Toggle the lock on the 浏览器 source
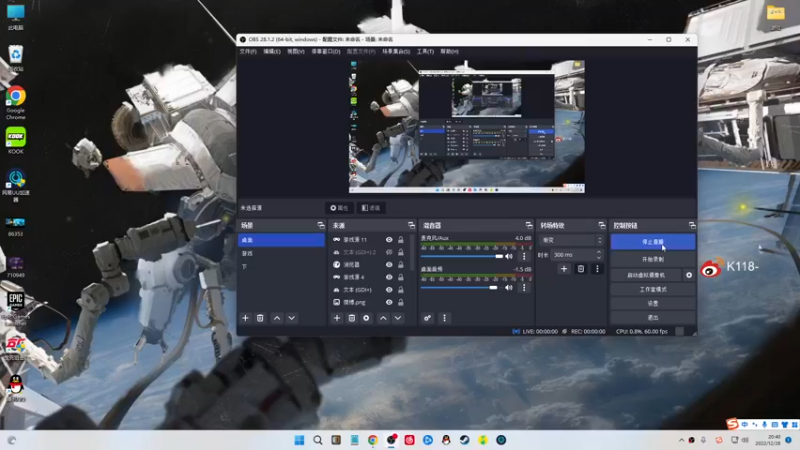 point(401,265)
